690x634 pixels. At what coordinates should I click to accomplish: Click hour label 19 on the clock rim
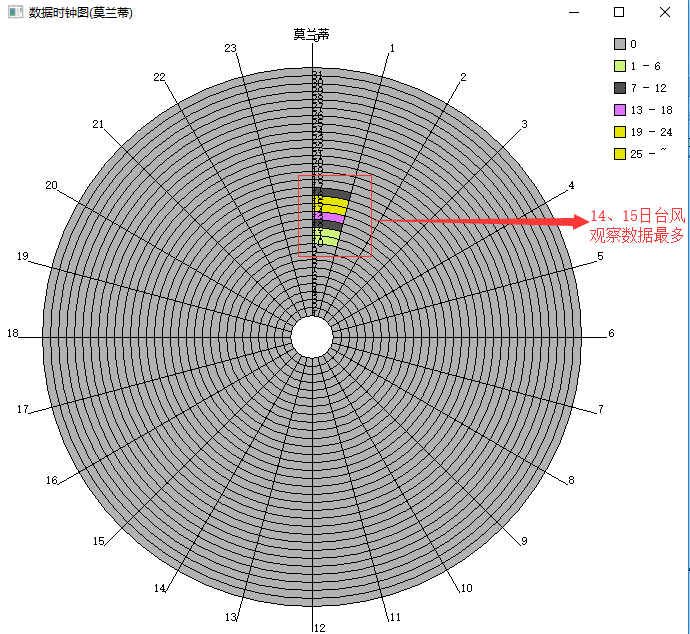tap(23, 256)
